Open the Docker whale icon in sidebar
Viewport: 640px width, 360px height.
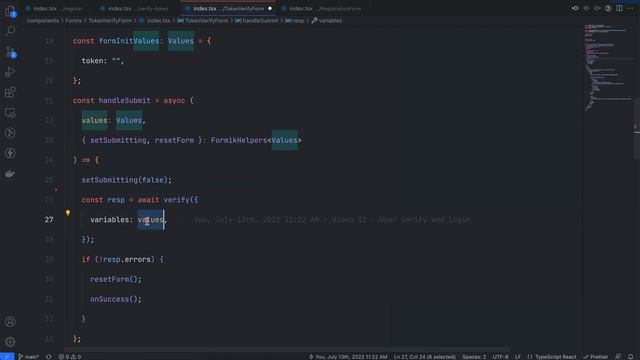click(x=10, y=173)
